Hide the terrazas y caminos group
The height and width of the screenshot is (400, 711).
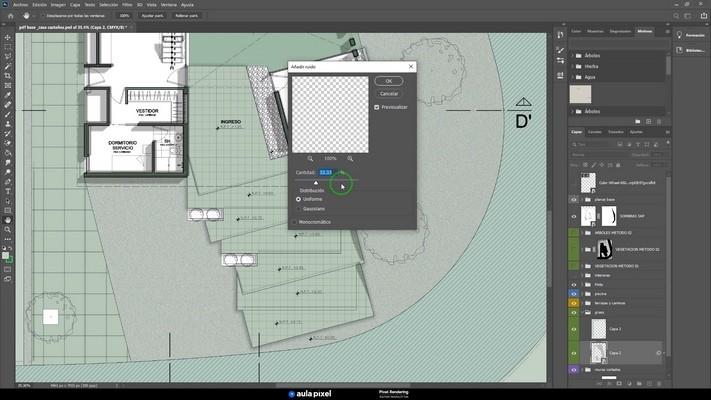pyautogui.click(x=574, y=303)
